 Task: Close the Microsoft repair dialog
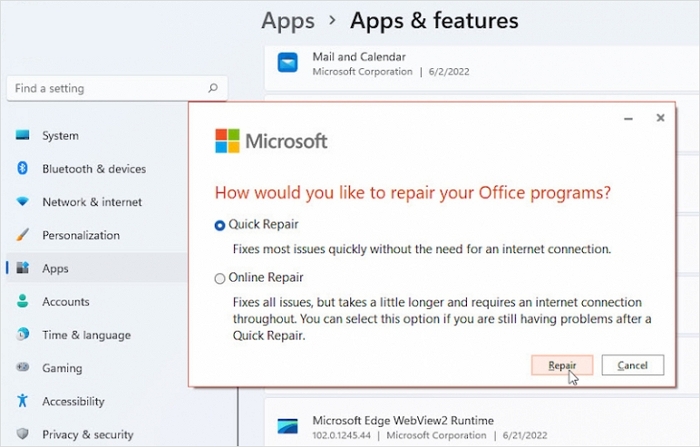point(660,118)
